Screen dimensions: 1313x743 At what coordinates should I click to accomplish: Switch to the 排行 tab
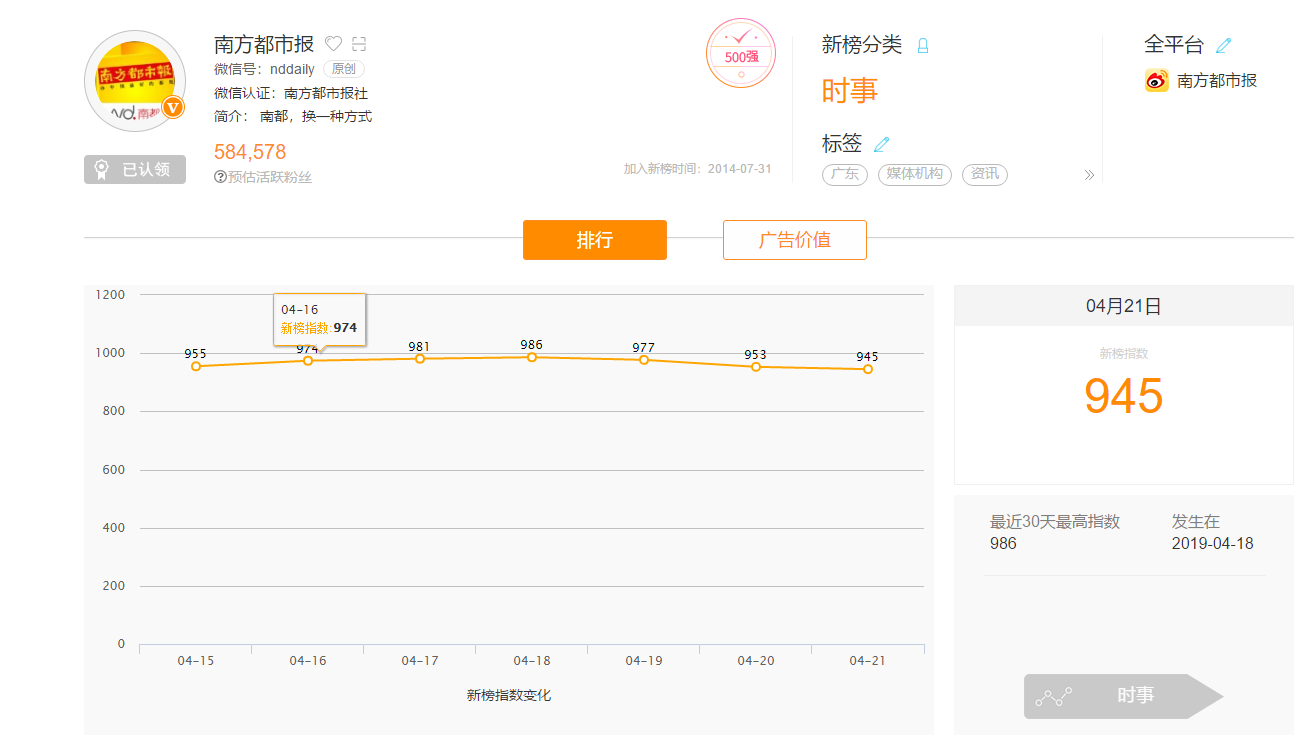click(595, 240)
